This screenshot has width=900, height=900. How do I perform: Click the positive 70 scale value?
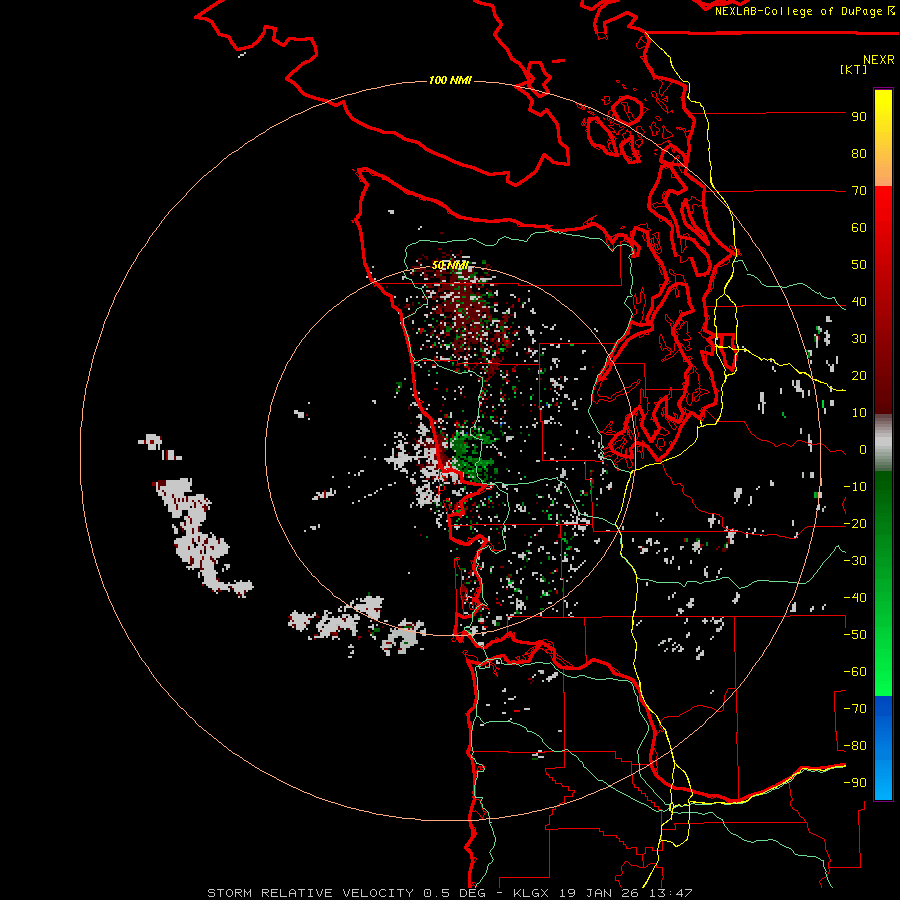pyautogui.click(x=859, y=191)
